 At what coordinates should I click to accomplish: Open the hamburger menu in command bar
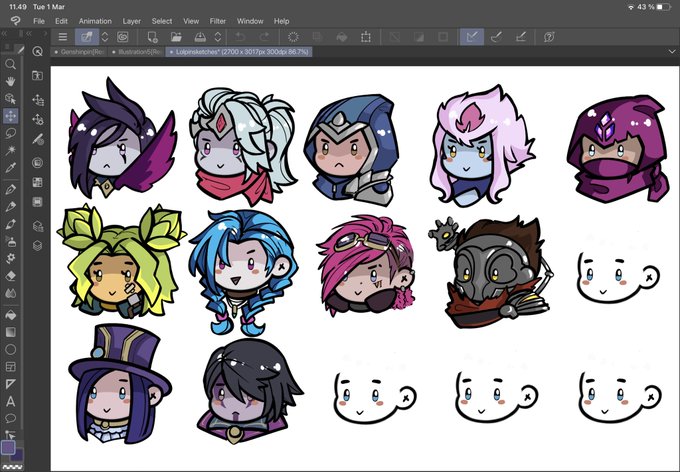point(63,37)
